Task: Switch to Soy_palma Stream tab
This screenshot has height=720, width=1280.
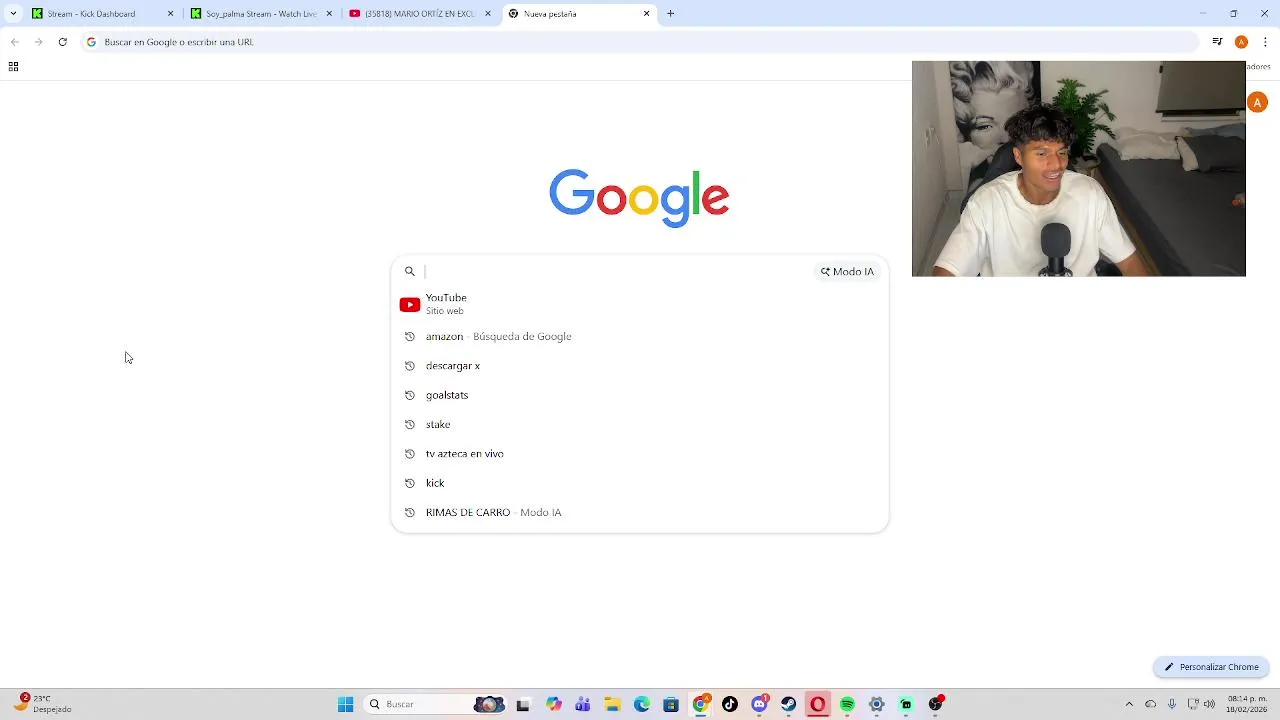Action: 261,14
